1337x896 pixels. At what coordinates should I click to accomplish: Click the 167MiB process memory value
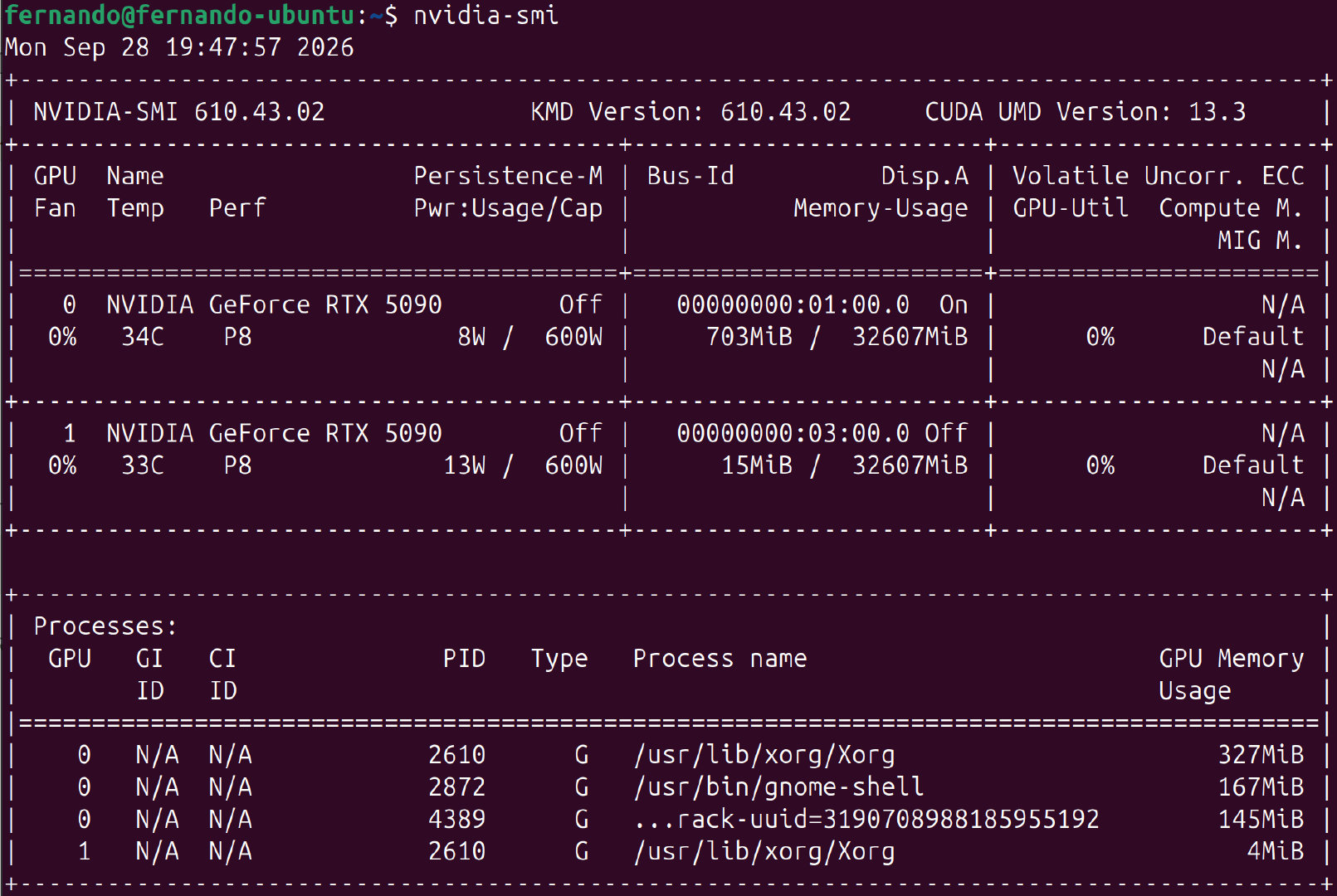click(x=1260, y=787)
